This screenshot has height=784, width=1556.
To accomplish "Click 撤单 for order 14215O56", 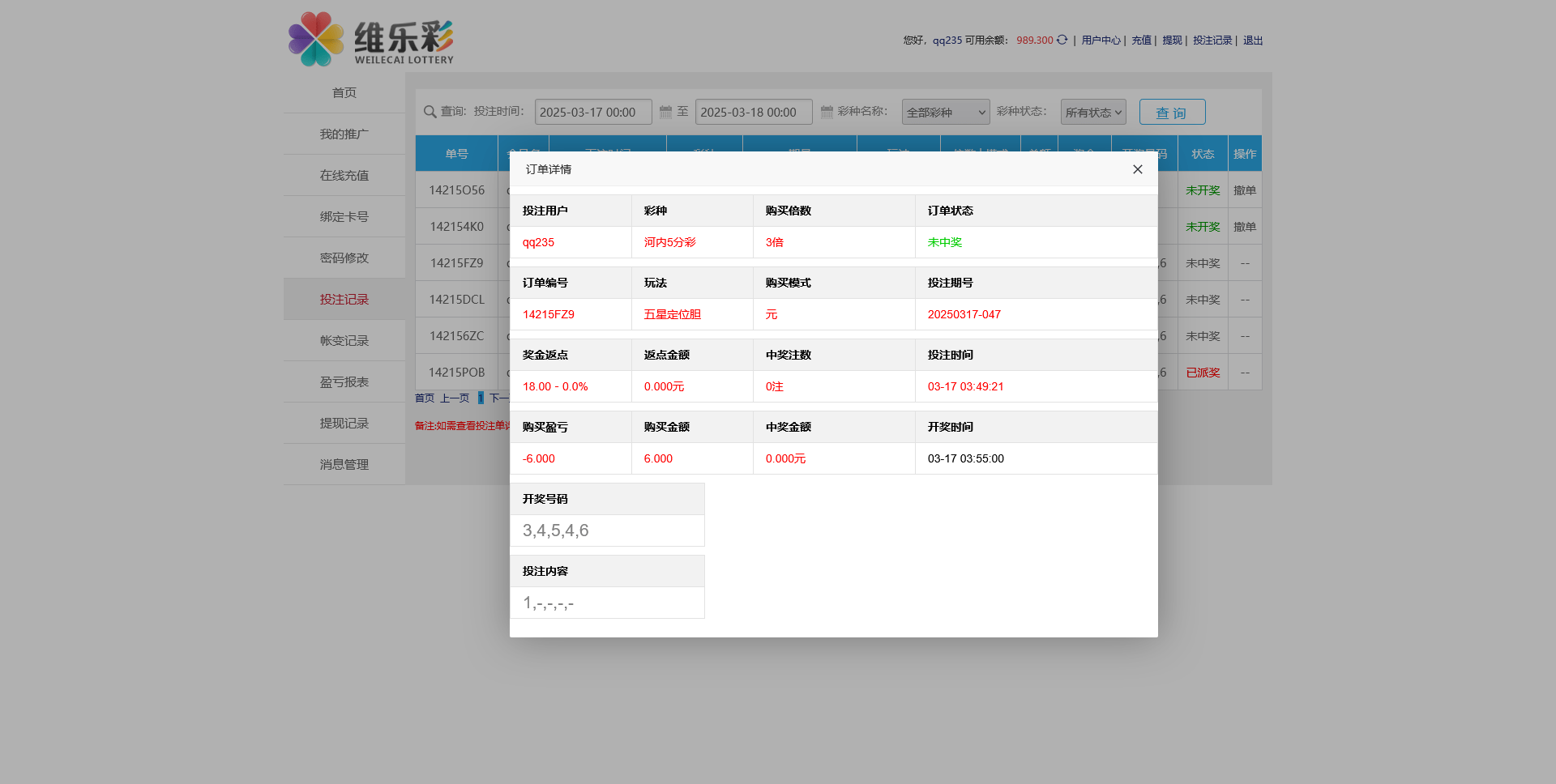I will [x=1245, y=190].
